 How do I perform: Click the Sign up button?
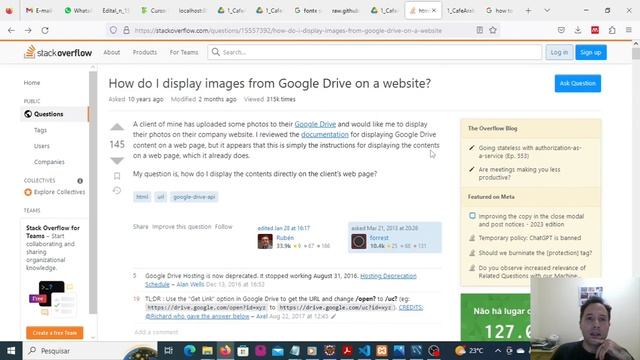[x=591, y=52]
